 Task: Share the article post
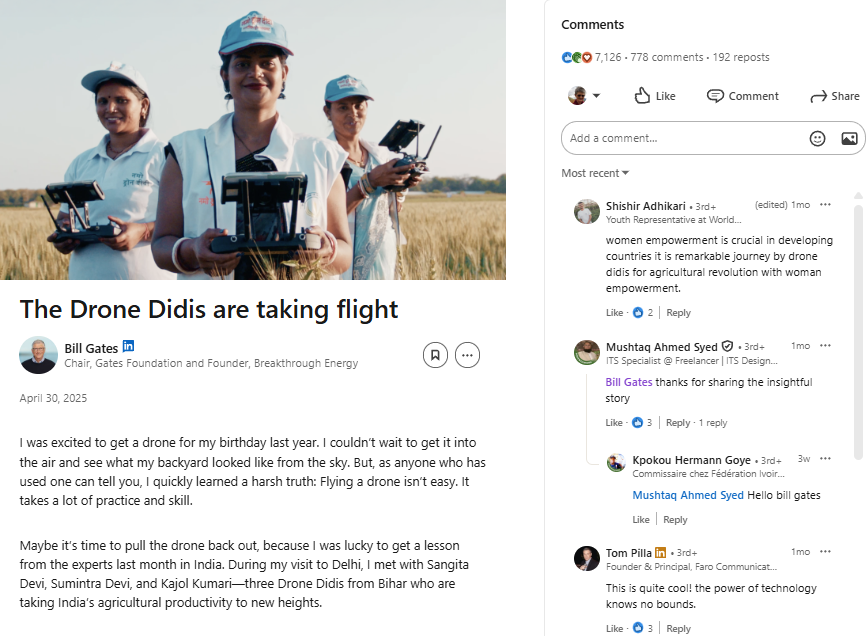834,96
